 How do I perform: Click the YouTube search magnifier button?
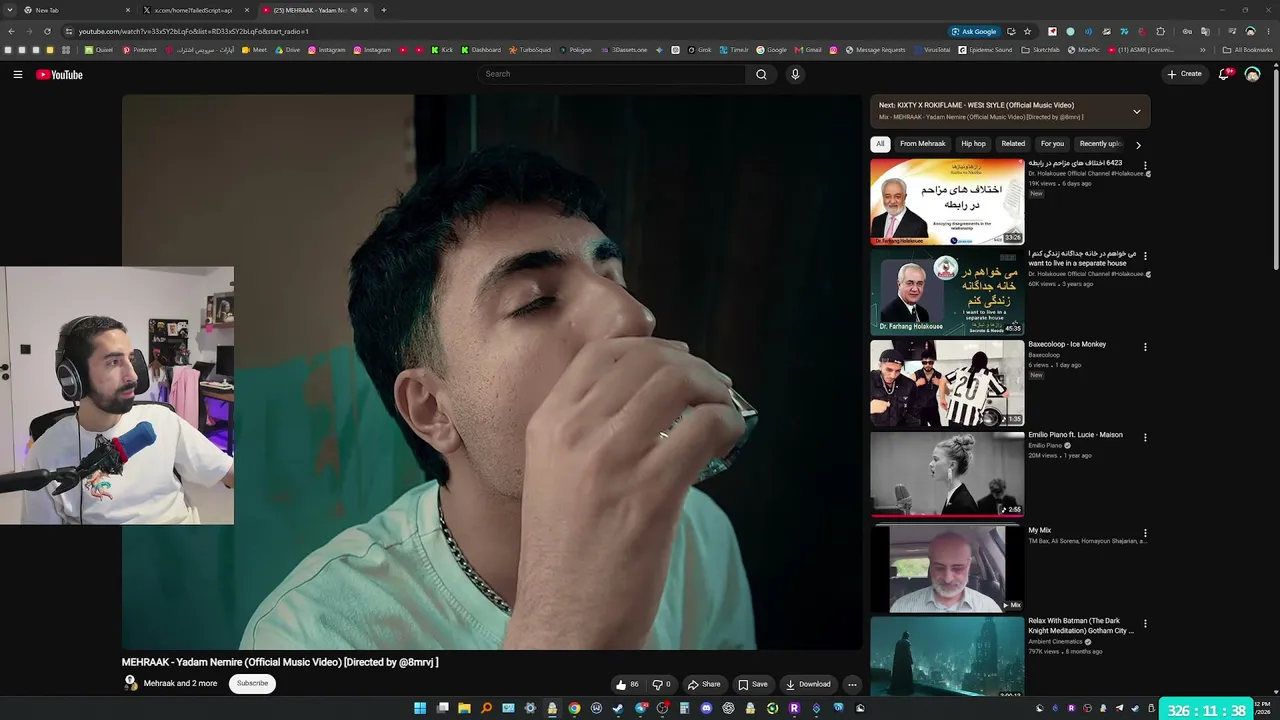[x=761, y=74]
